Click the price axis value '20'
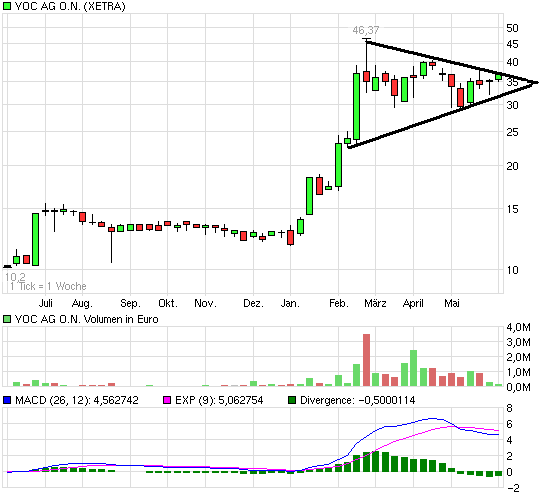The height and width of the screenshot is (496, 545). [512, 166]
